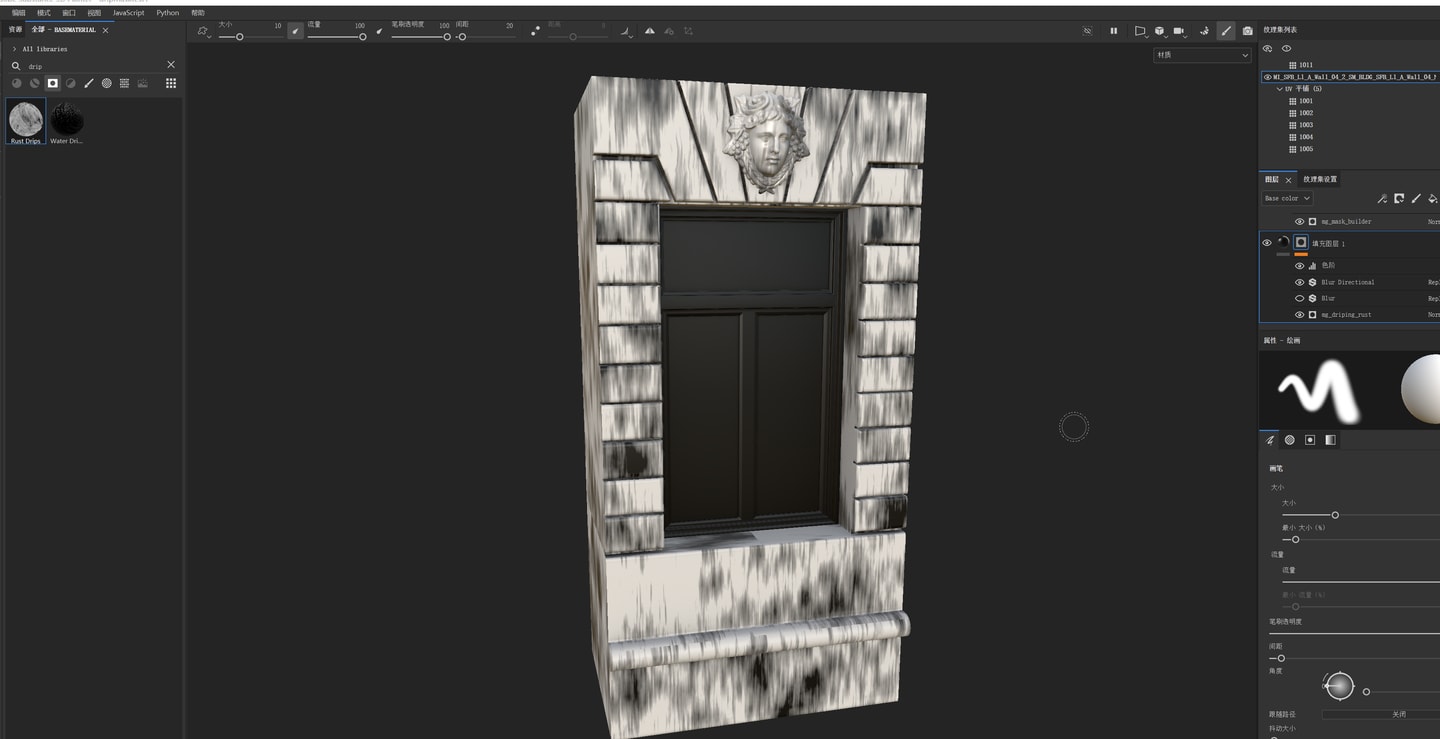The height and width of the screenshot is (739, 1440).
Task: Adjust the top toolbar 流量 flow slider
Action: click(x=336, y=37)
